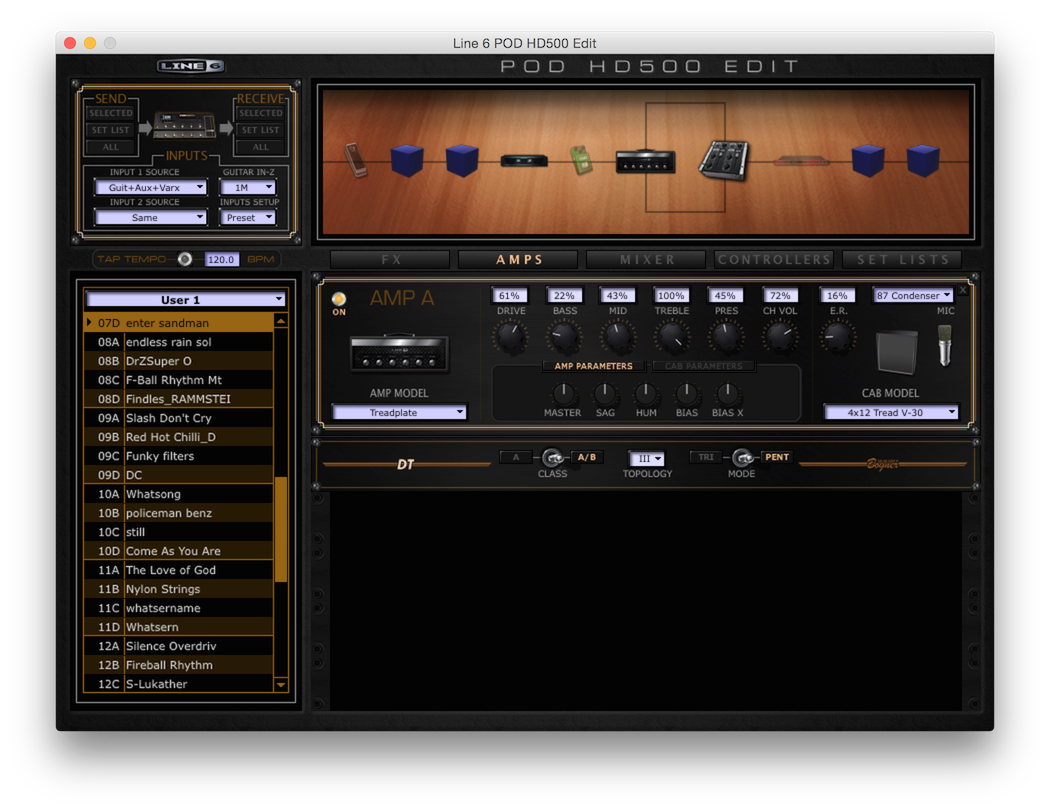The image size is (1050, 811).
Task: Select the AMP PARAMETERS sub-tab
Action: (x=593, y=366)
